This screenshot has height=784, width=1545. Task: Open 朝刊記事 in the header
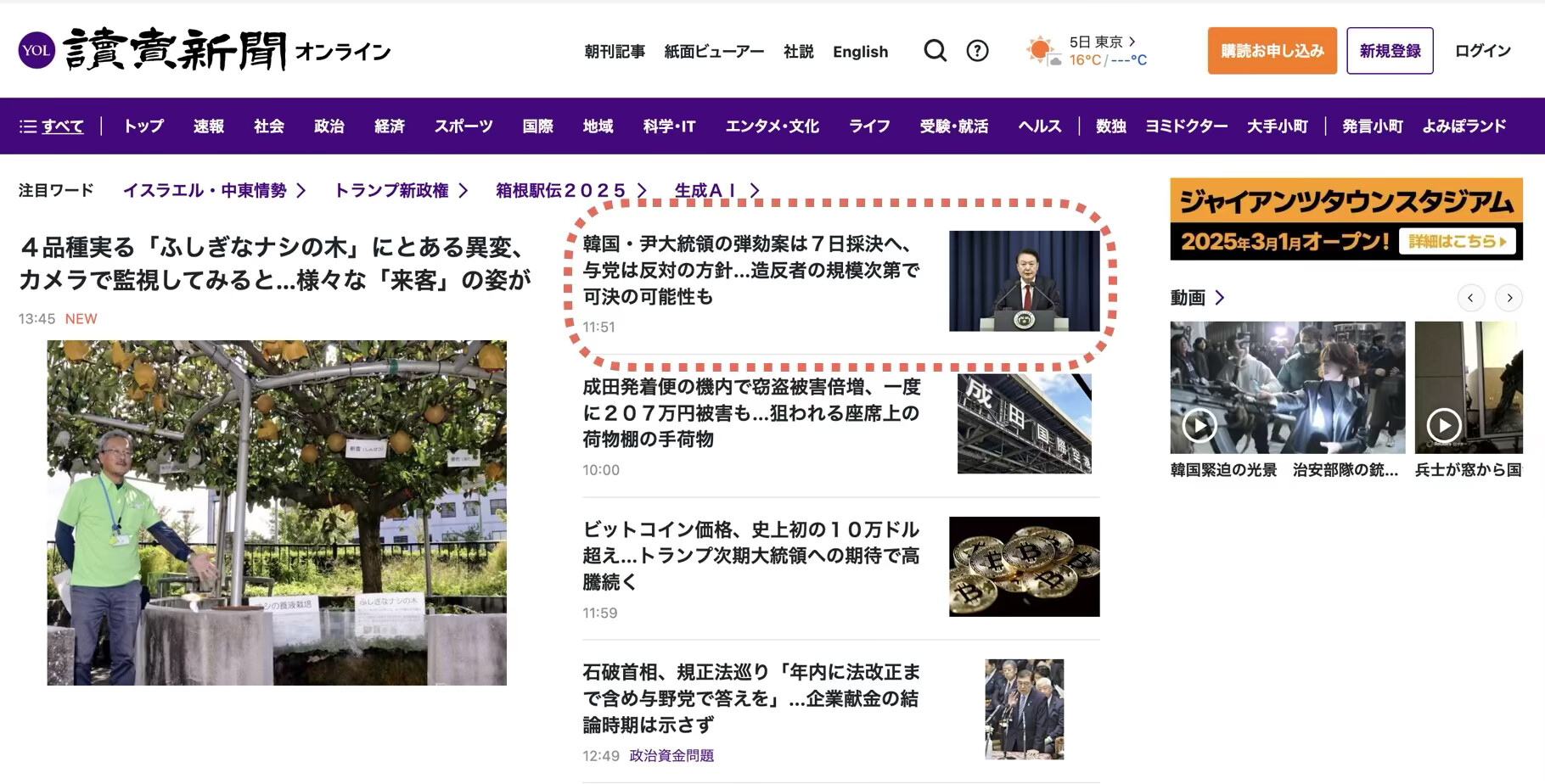tap(615, 52)
